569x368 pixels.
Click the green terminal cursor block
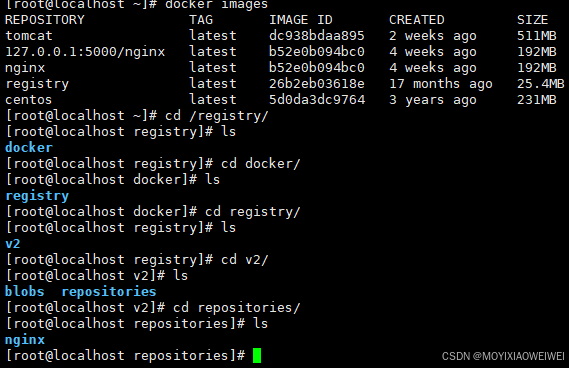click(257, 355)
